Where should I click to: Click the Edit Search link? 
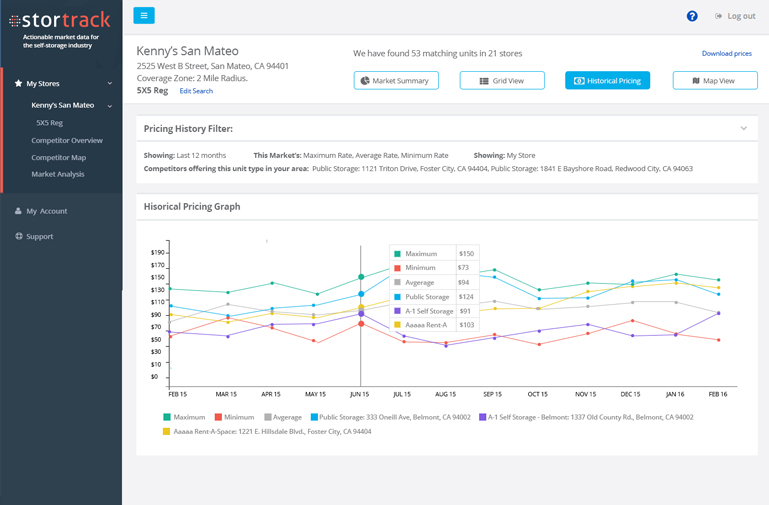pyautogui.click(x=196, y=91)
